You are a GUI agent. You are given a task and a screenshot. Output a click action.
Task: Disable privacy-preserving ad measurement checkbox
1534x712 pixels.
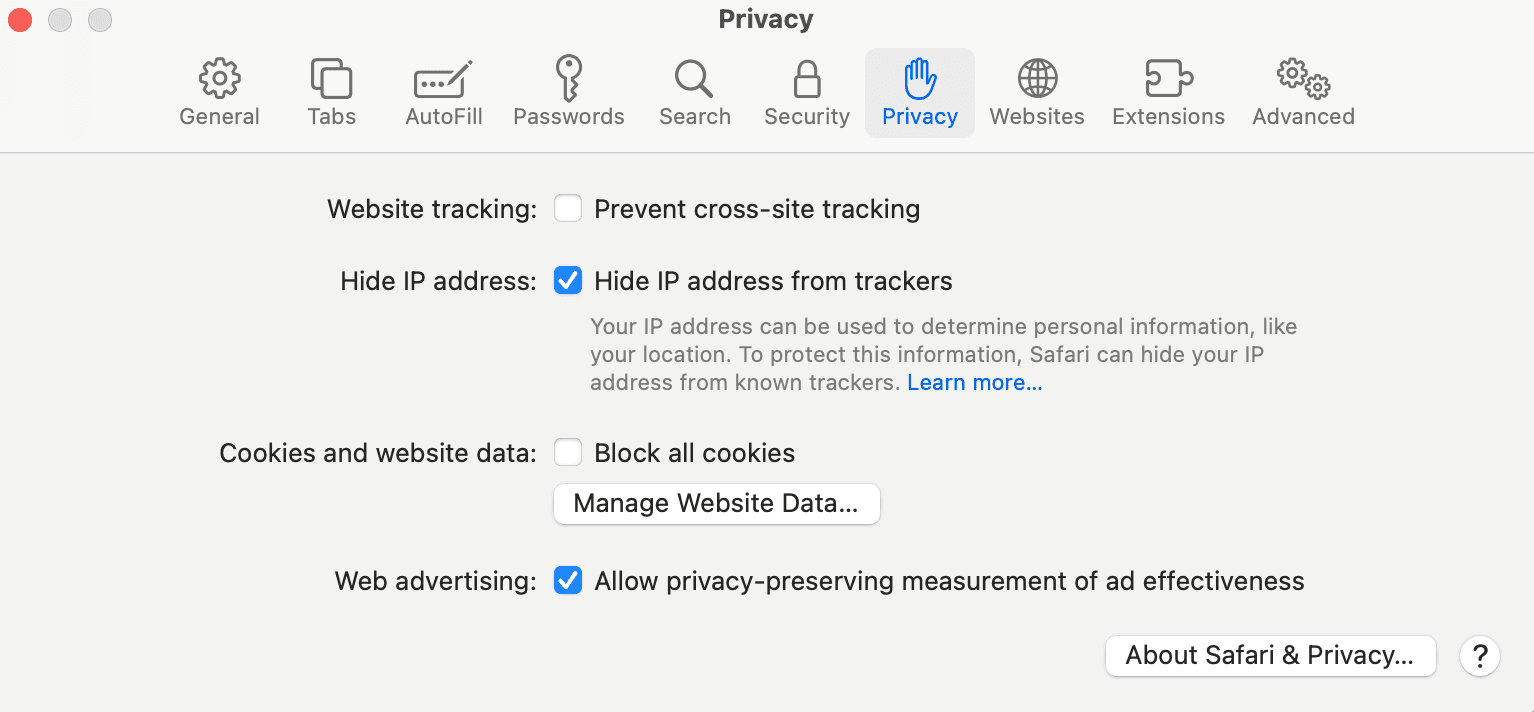coord(568,581)
